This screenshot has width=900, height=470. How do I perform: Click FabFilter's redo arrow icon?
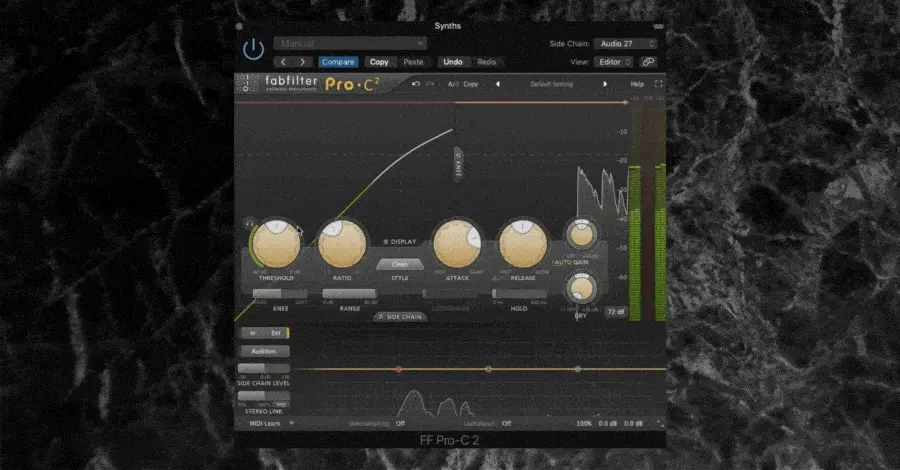[430, 84]
